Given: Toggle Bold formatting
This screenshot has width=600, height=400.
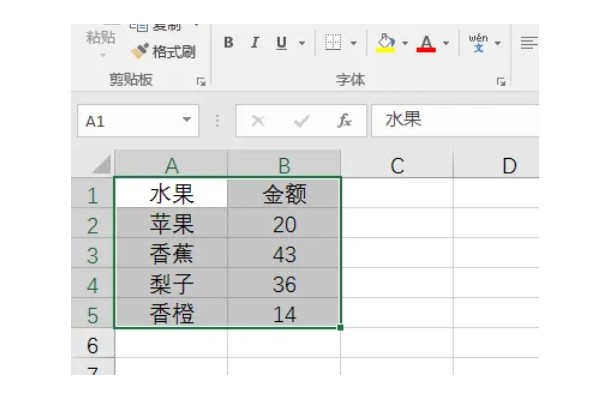Looking at the screenshot, I should point(228,42).
